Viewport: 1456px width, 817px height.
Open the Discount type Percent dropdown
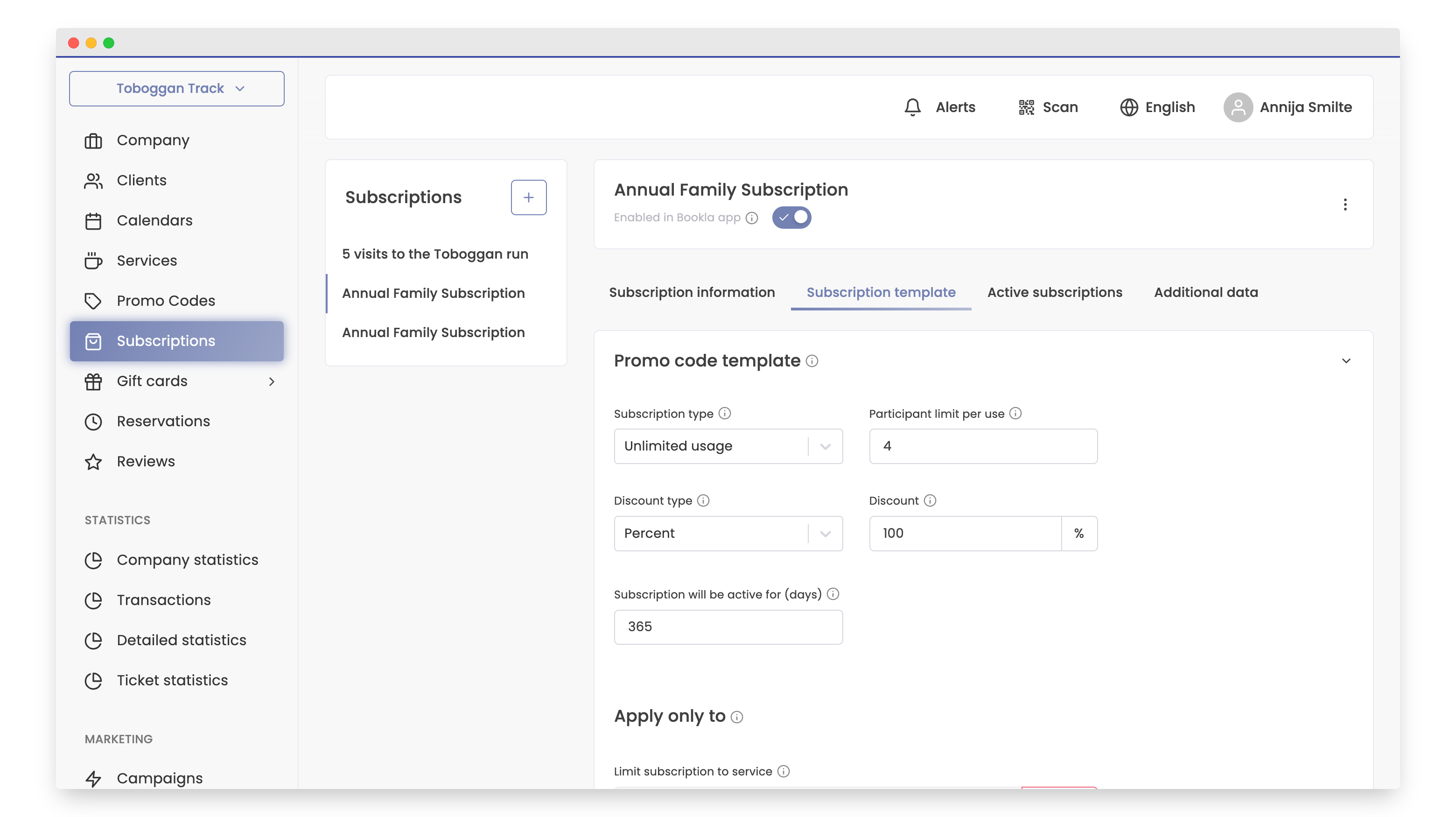click(728, 533)
